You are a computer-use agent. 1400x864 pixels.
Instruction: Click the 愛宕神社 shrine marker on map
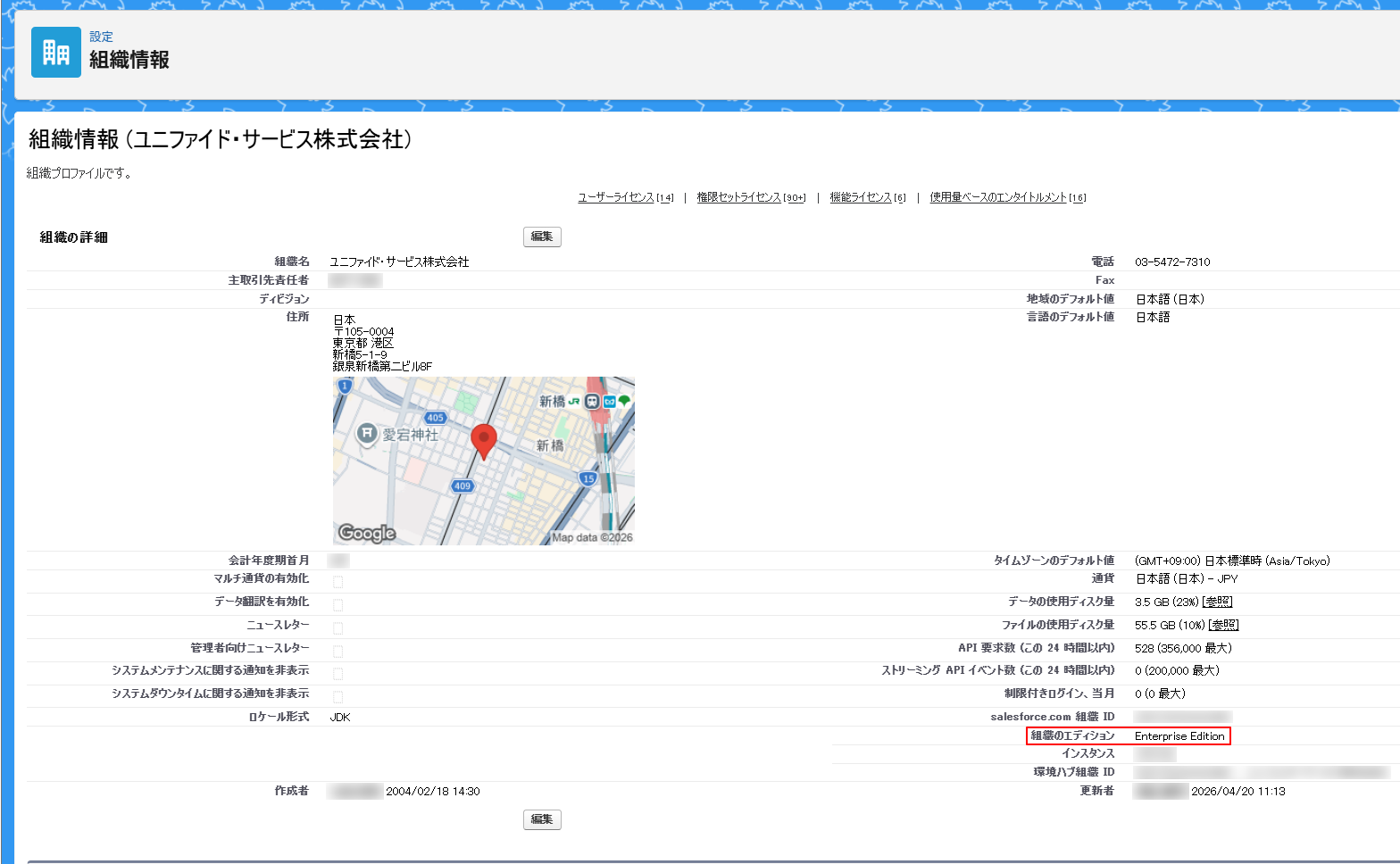367,435
